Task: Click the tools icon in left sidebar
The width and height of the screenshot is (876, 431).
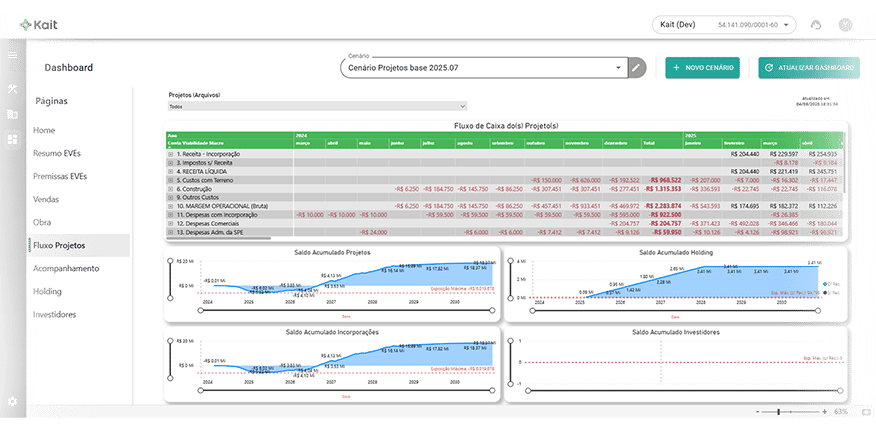Action: (12, 88)
